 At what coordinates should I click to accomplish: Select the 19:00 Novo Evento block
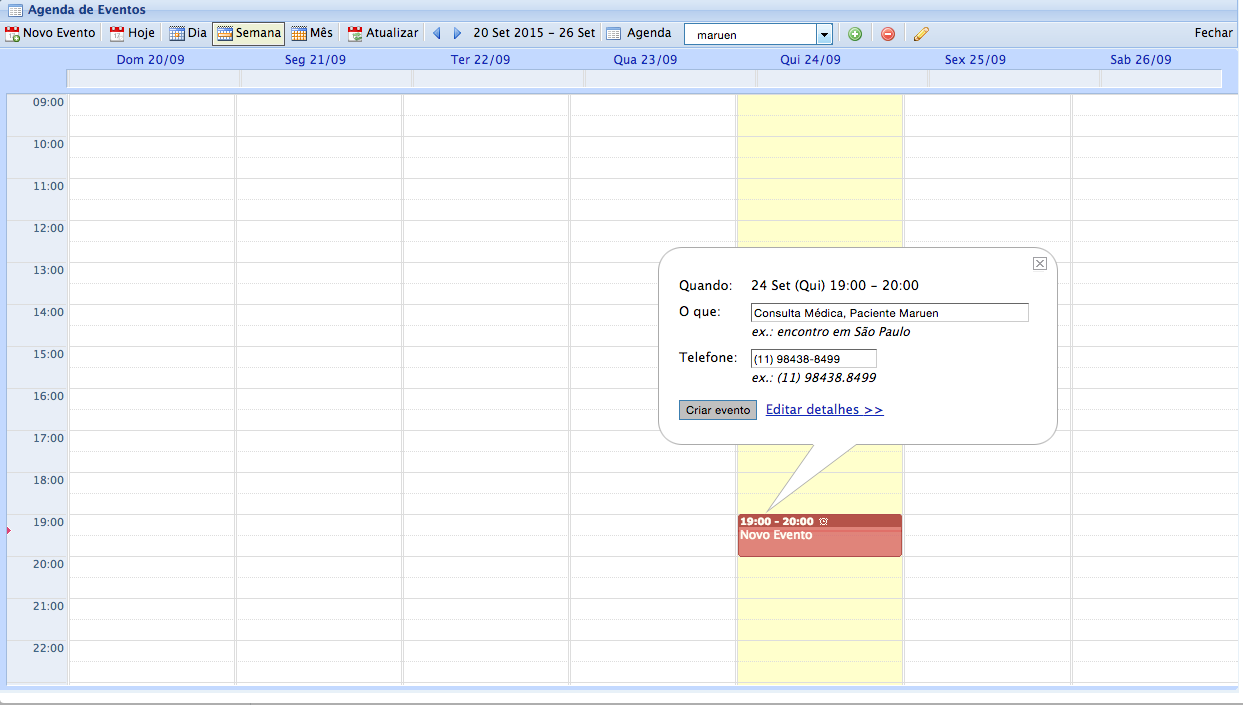point(819,541)
